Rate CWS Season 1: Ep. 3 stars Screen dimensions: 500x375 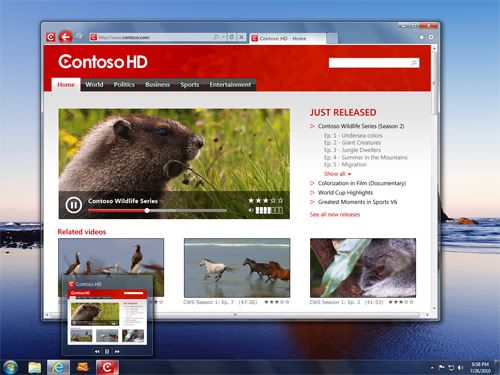coord(401,302)
